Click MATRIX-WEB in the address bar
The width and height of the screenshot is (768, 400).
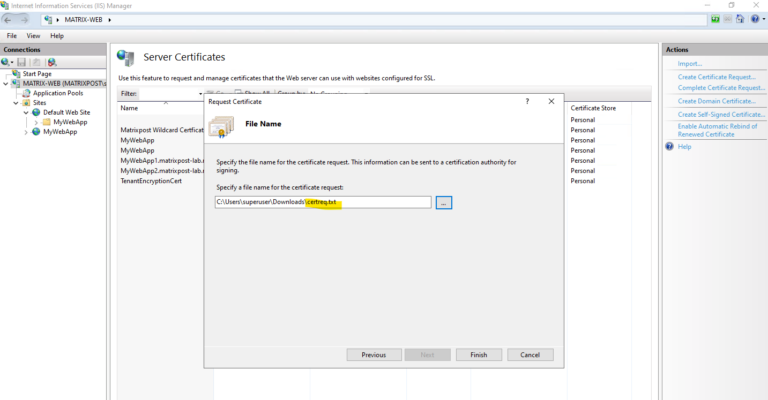[x=83, y=20]
